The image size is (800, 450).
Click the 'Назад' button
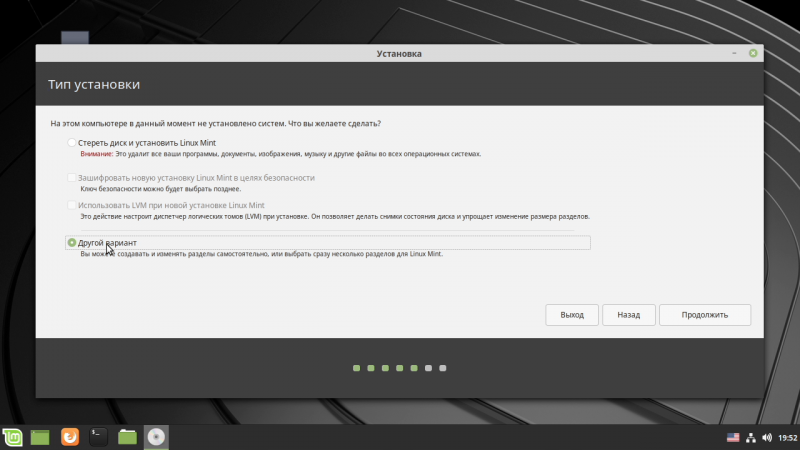629,315
